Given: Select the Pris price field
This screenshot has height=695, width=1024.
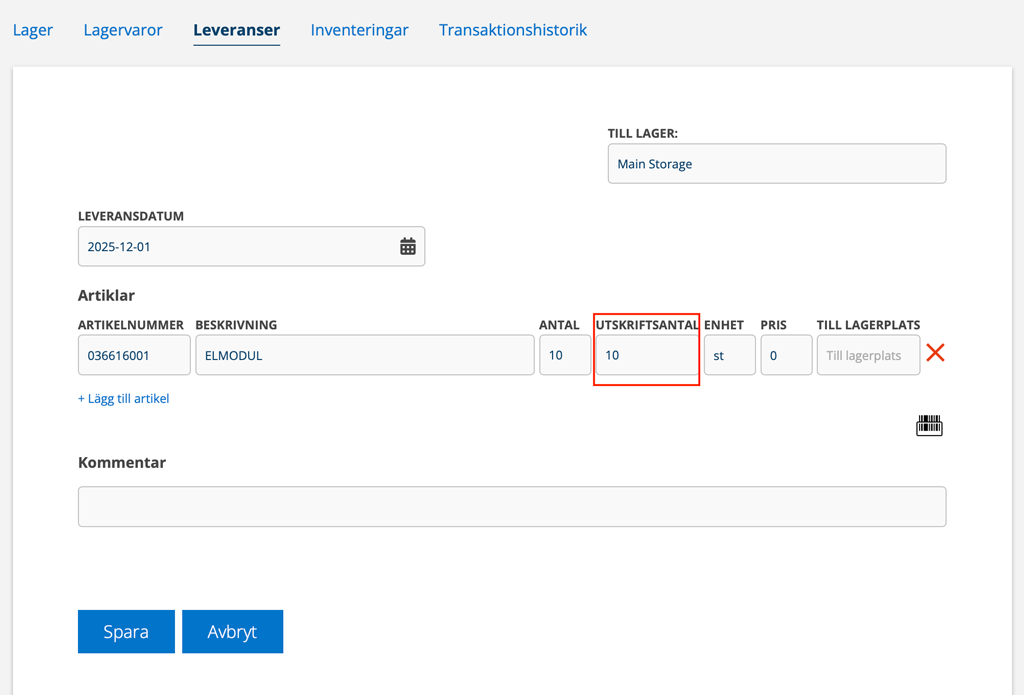Looking at the screenshot, I should click(785, 355).
